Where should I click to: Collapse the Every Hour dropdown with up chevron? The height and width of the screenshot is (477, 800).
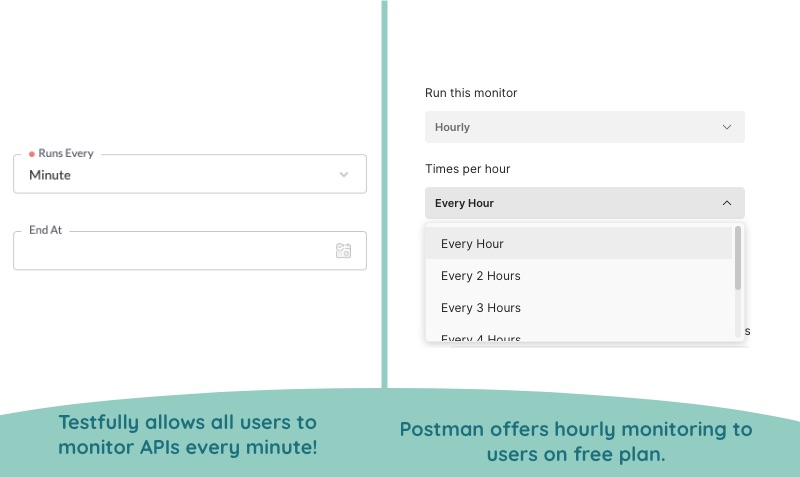point(727,203)
